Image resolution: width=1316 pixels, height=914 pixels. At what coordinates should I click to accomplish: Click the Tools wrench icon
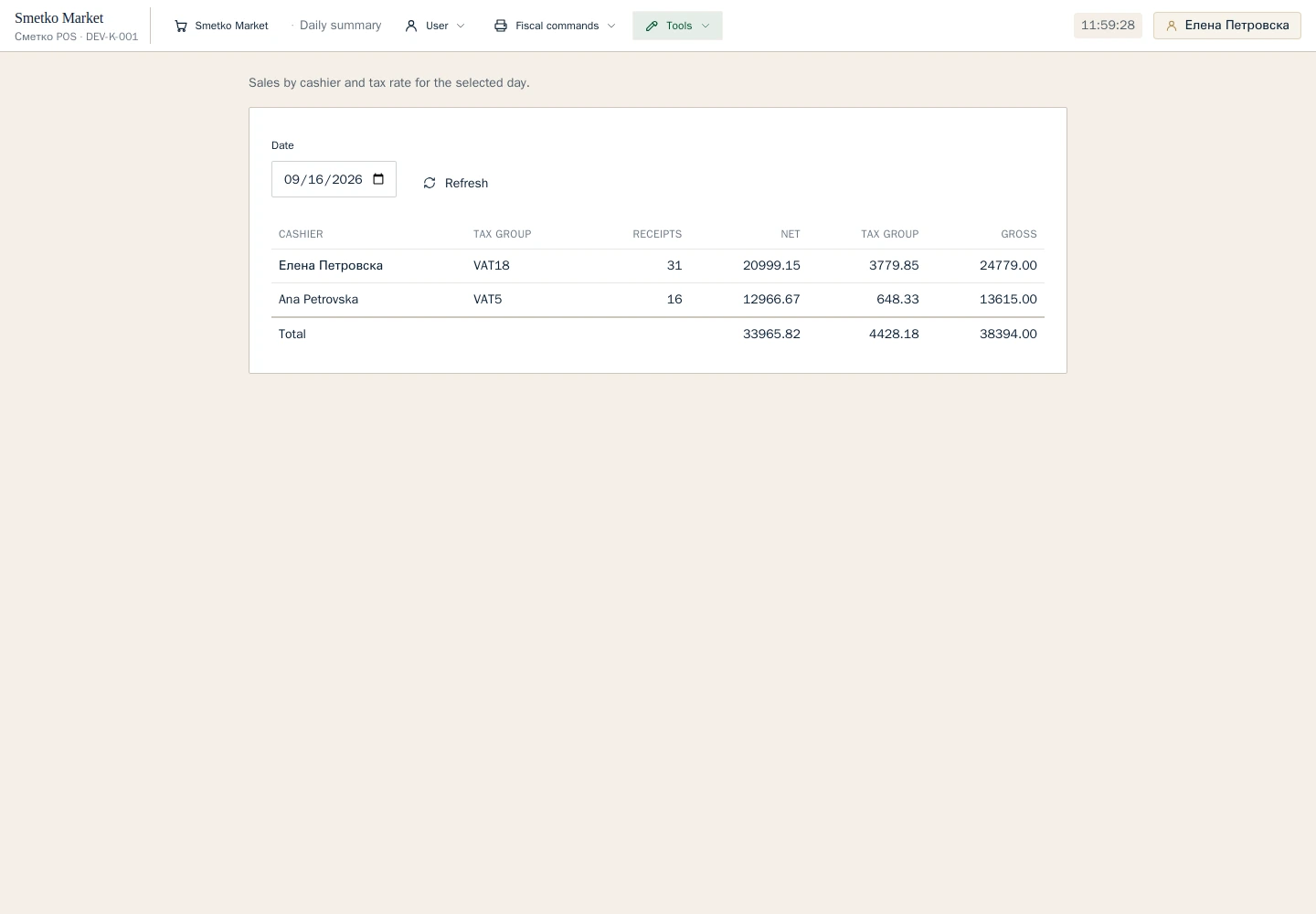click(652, 26)
